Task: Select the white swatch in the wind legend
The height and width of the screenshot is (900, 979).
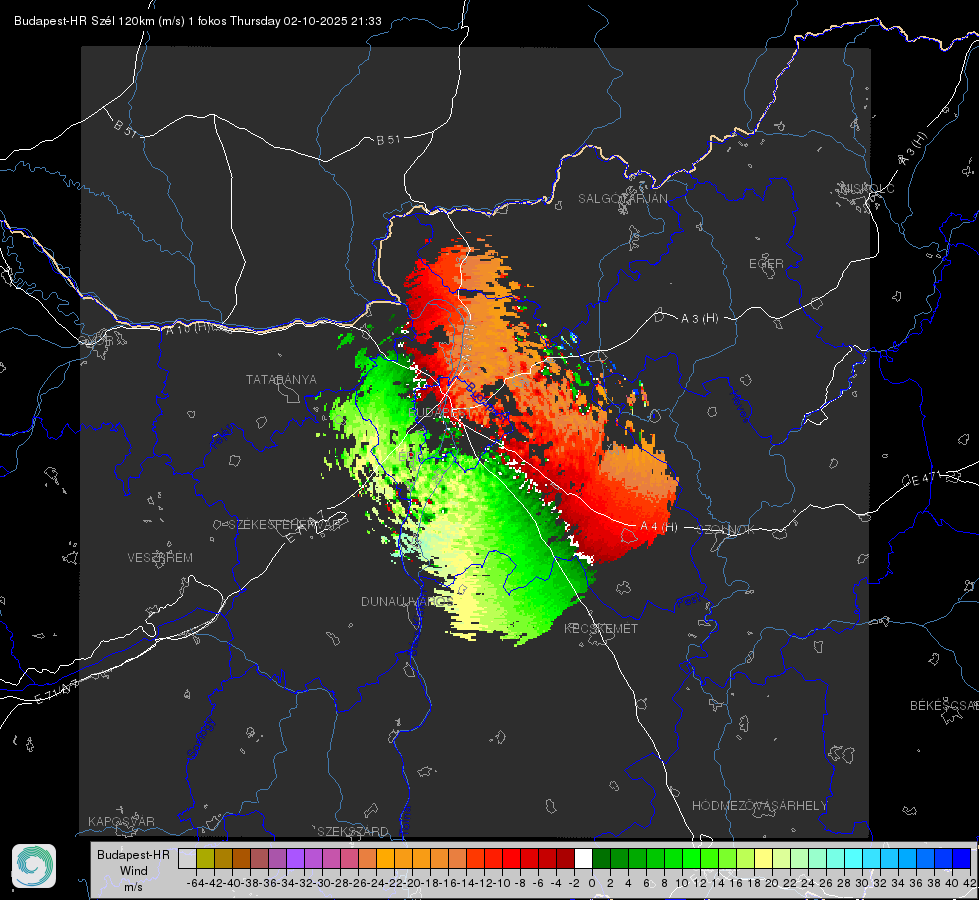Action: (583, 858)
